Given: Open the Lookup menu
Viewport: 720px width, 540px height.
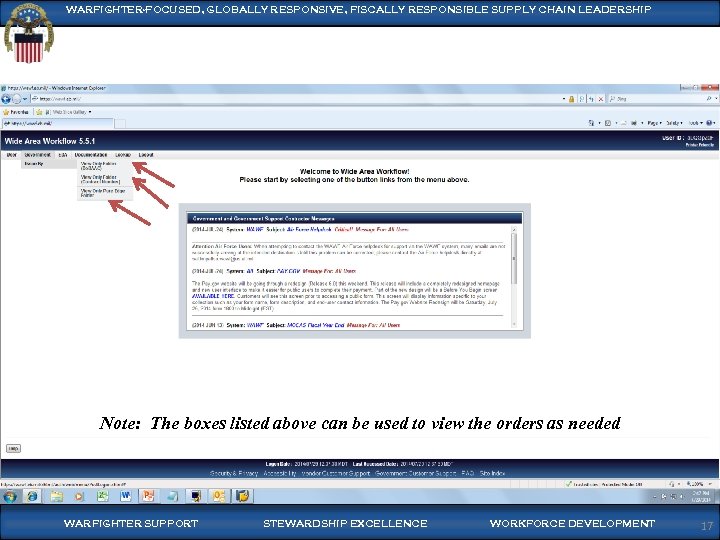Looking at the screenshot, I should (x=123, y=155).
